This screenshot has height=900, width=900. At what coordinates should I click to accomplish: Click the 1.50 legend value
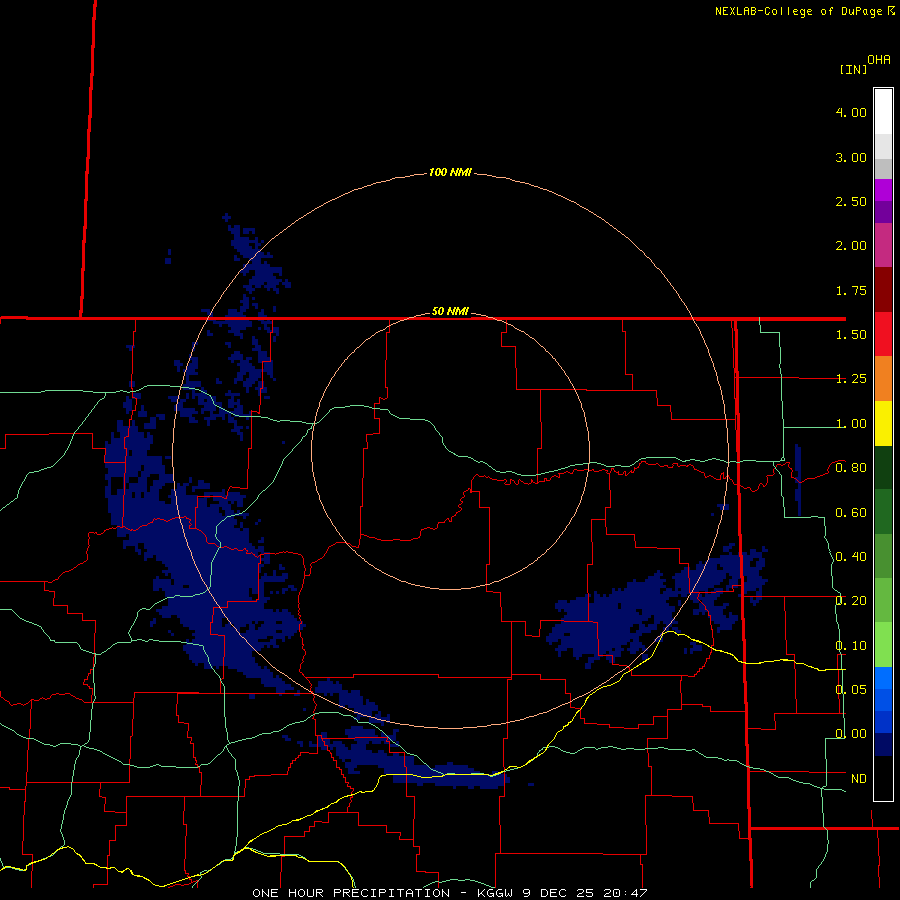pos(851,335)
